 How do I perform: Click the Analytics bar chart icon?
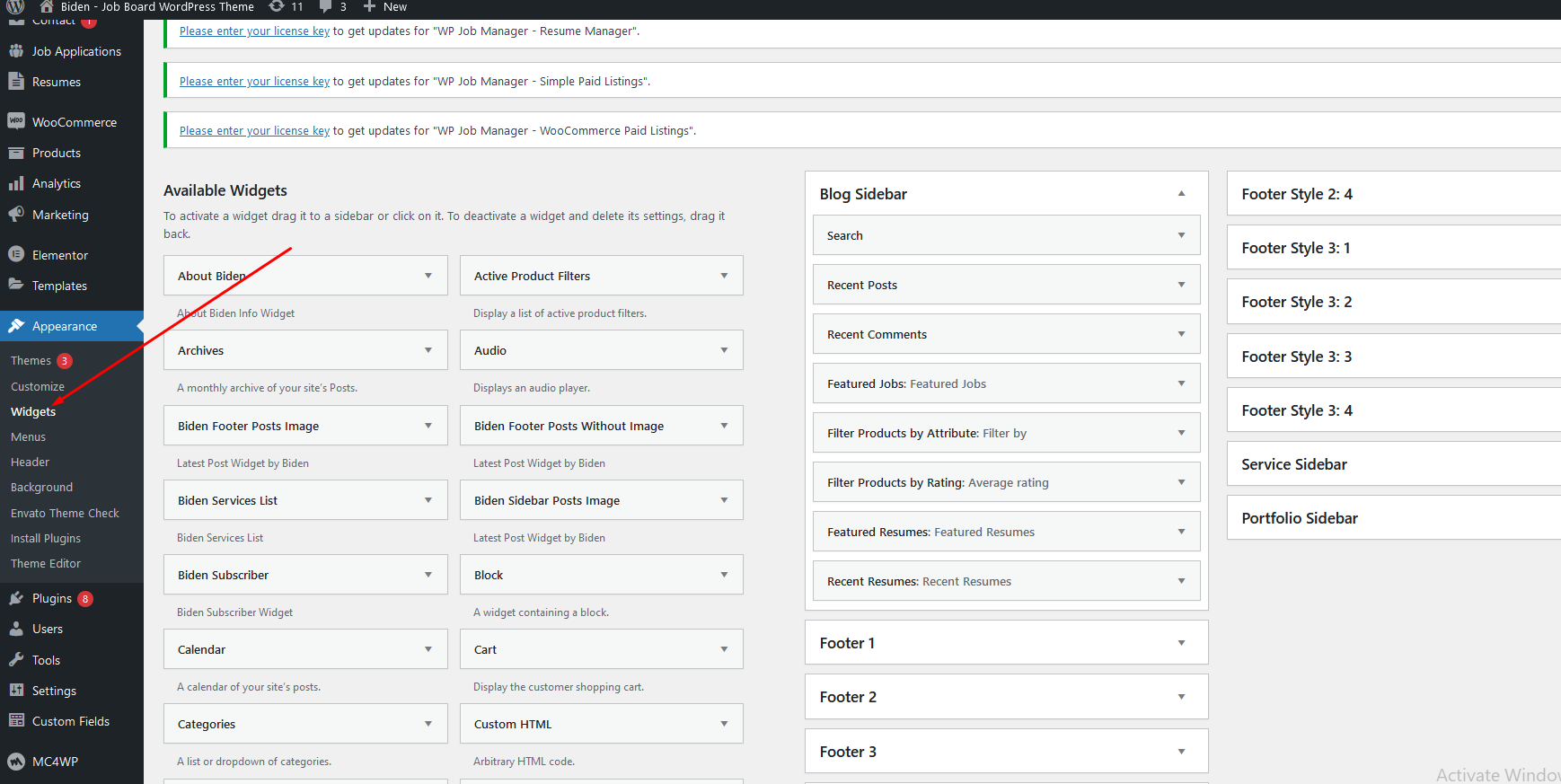pyautogui.click(x=16, y=183)
